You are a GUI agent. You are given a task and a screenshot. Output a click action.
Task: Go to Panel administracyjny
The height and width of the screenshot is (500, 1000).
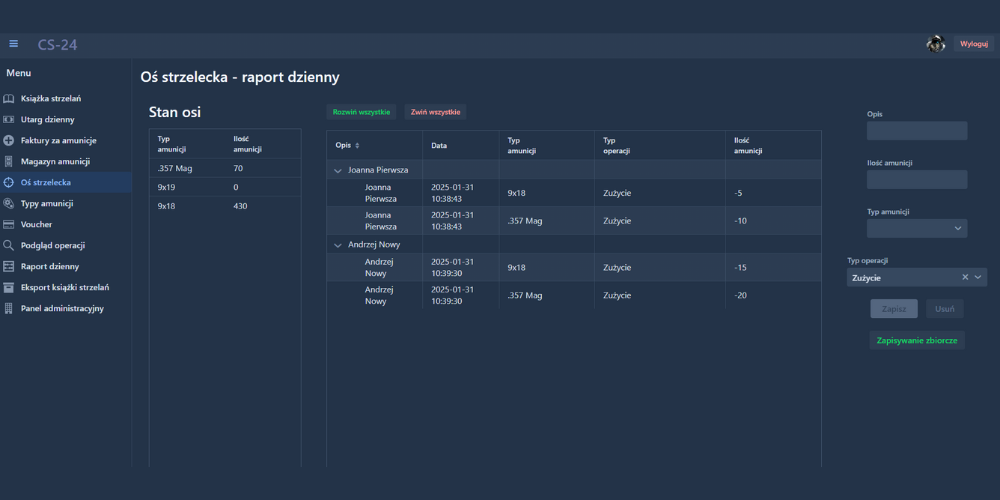[x=62, y=309]
